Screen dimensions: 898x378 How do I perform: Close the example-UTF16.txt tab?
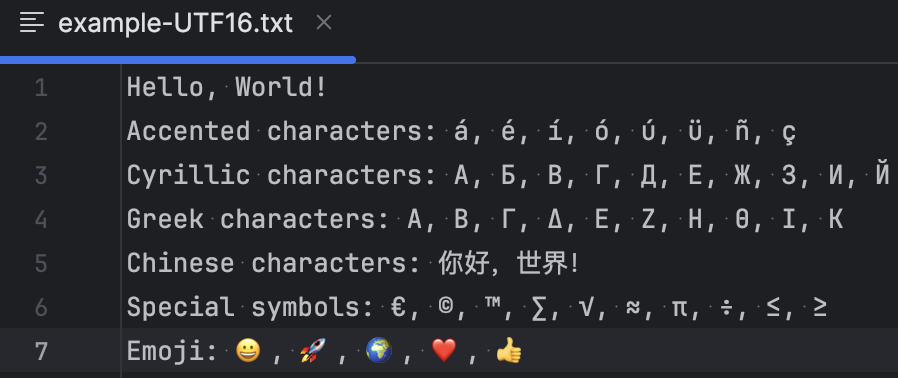(x=324, y=23)
